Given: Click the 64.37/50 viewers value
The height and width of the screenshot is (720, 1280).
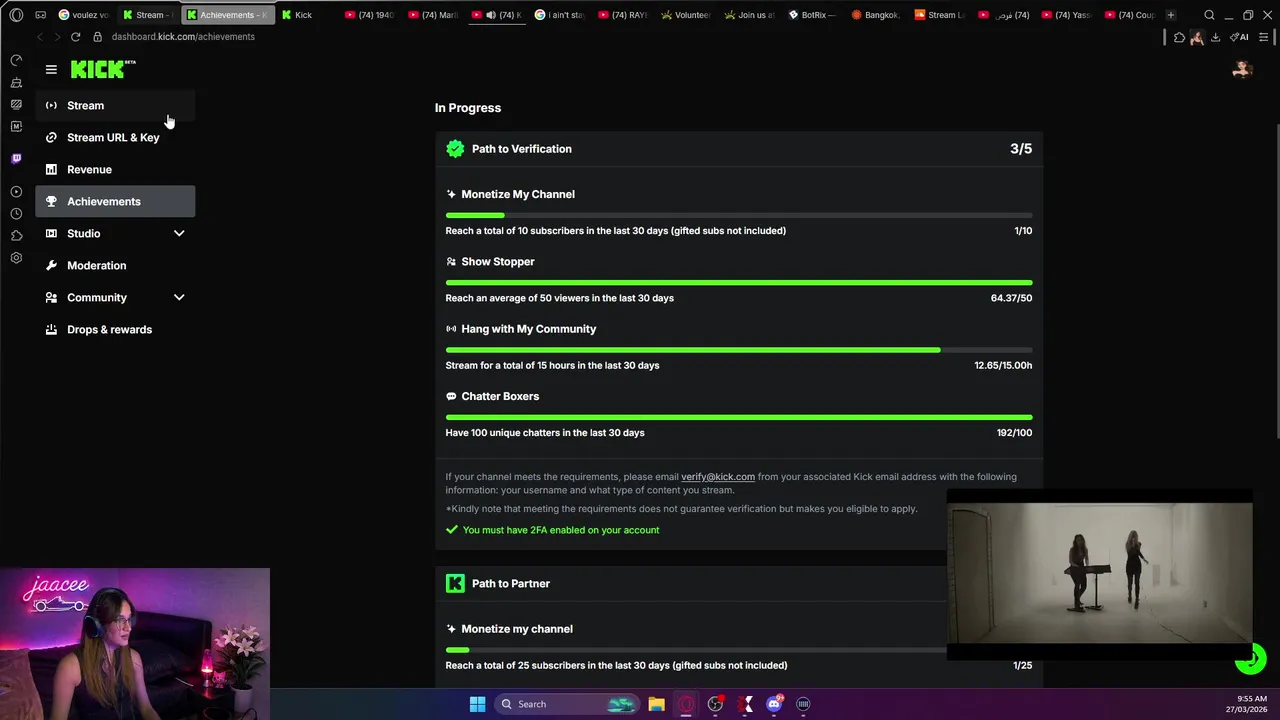Looking at the screenshot, I should [1011, 298].
